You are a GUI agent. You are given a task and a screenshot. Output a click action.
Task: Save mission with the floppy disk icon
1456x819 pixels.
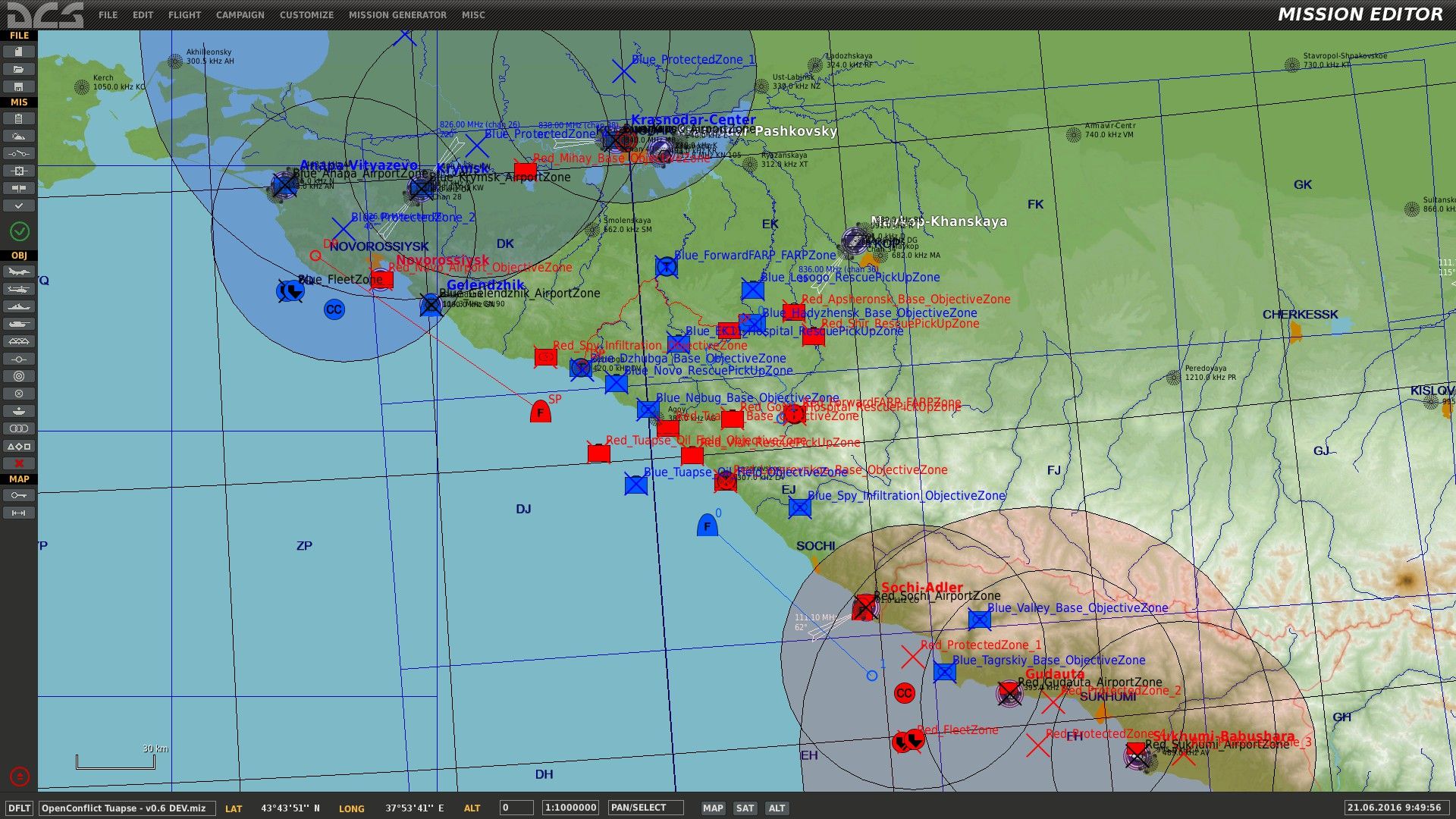click(19, 86)
